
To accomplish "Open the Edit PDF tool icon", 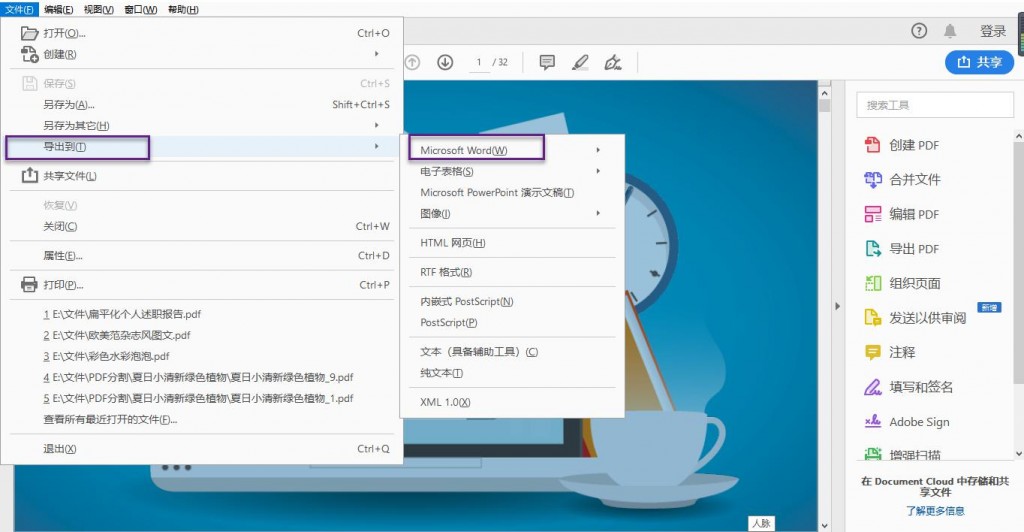I will (872, 214).
